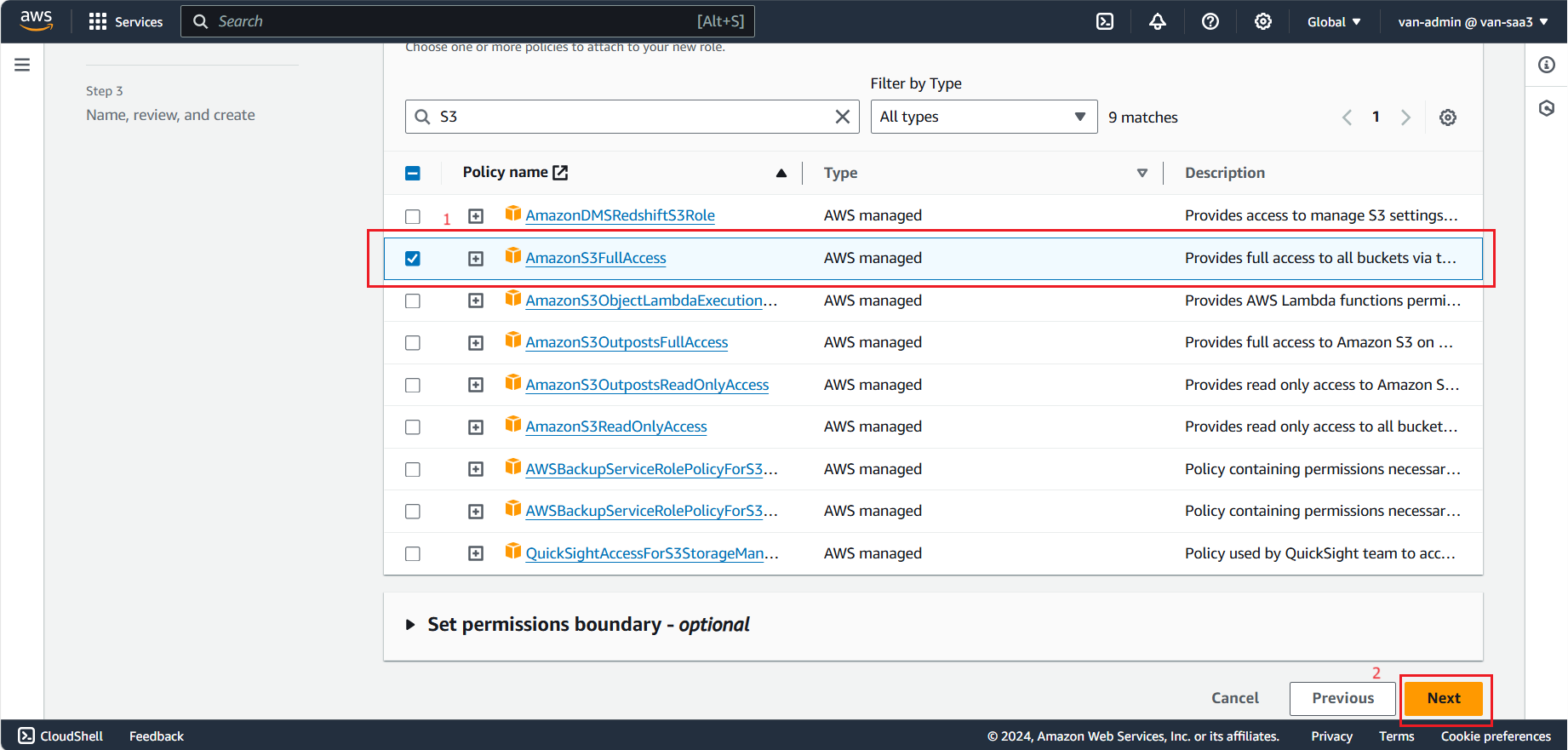Go to previous page of policy results
The height and width of the screenshot is (750, 1568).
click(x=1347, y=117)
